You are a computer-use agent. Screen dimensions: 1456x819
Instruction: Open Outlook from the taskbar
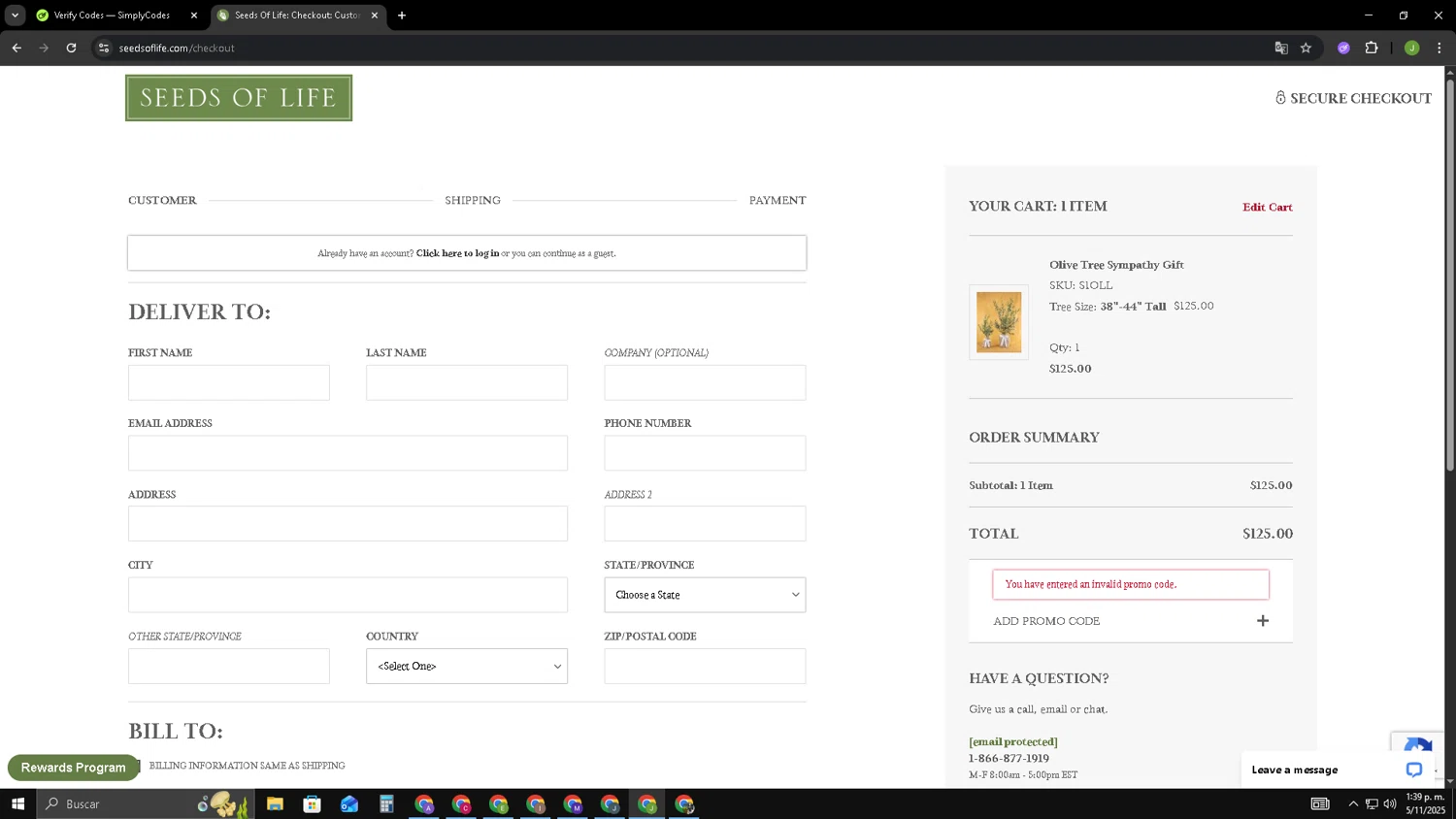[349, 803]
